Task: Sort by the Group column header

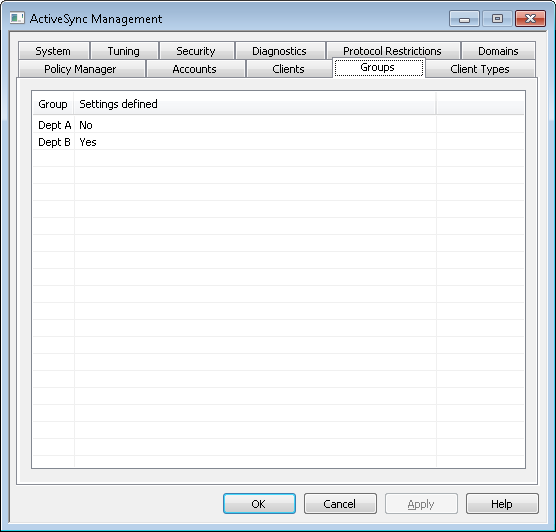Action: 53,104
